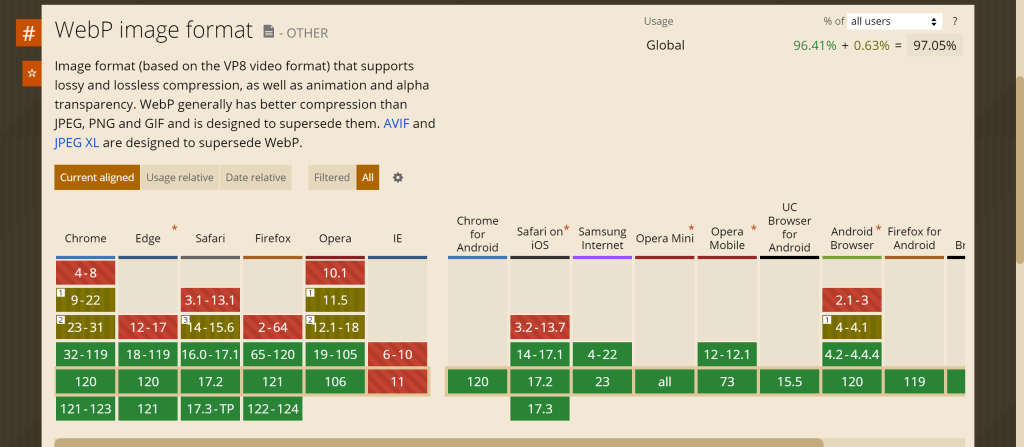This screenshot has height=447, width=1024.
Task: Switch to Current aligned view
Action: pos(97,178)
